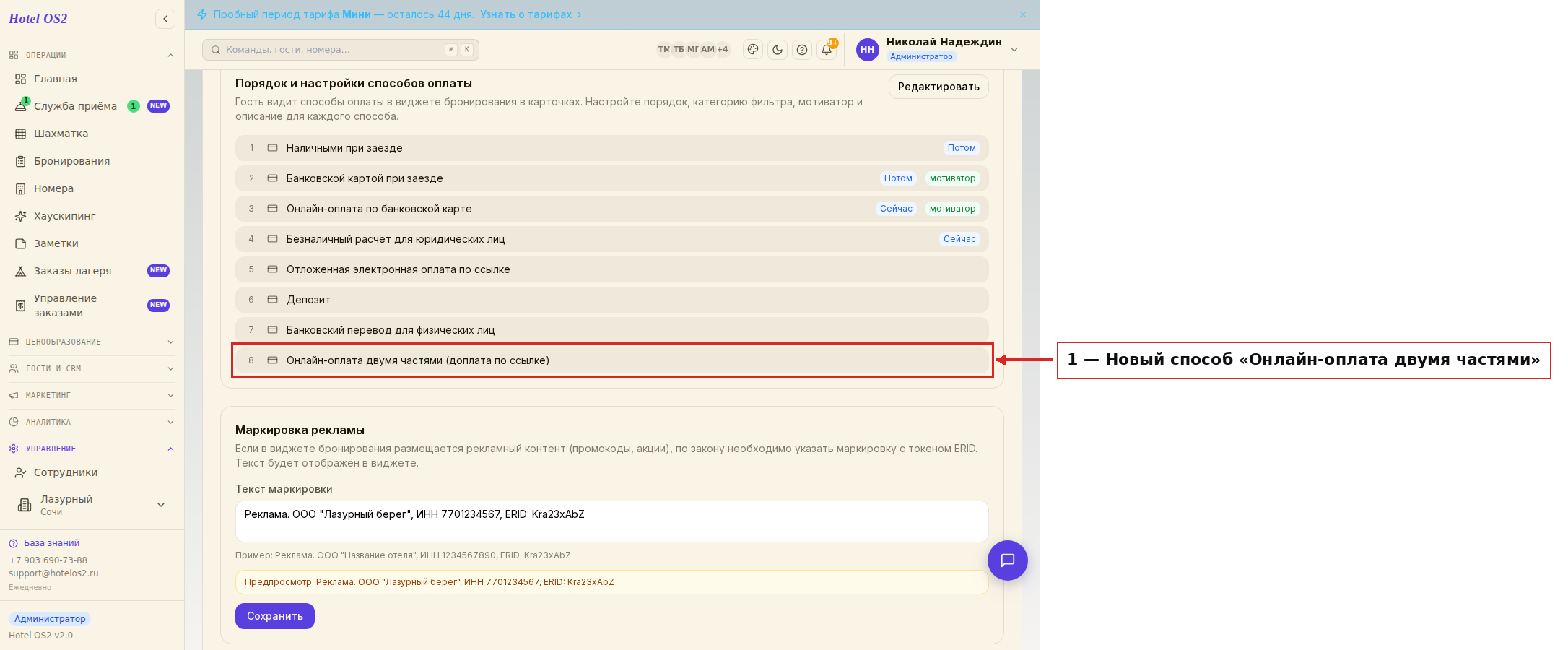Viewport: 1568px width, 650px height.
Task: Open the Лазурный hotel selector
Action: point(92,505)
